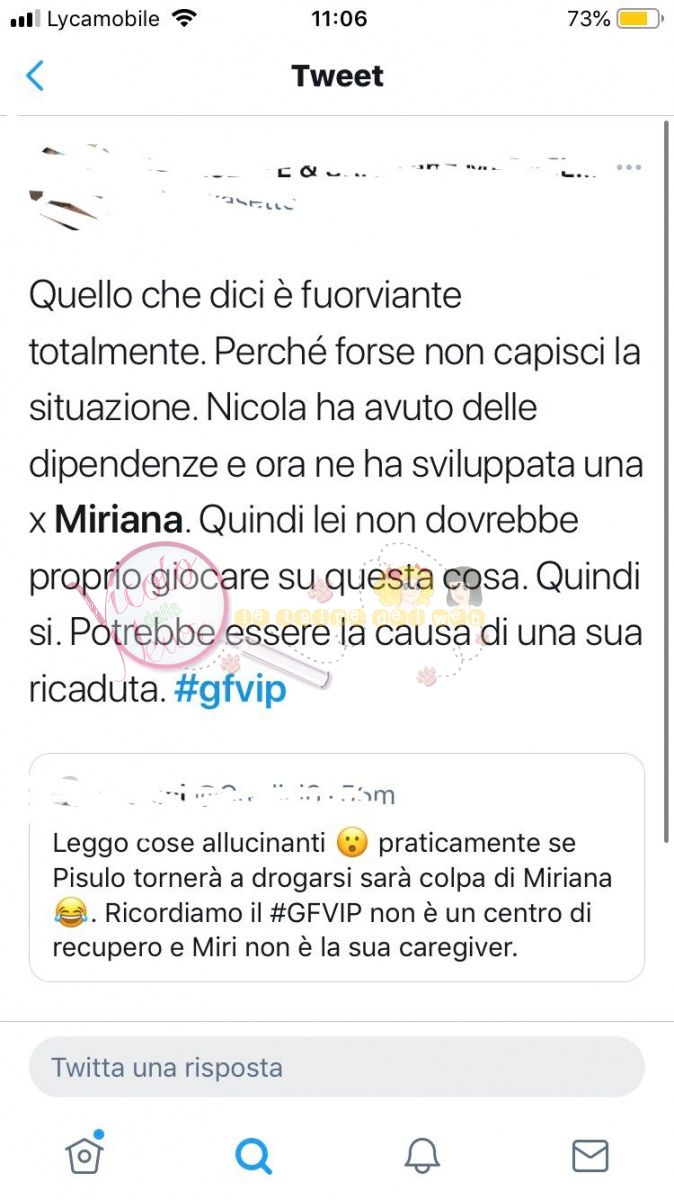Open the Home tab icon
The image size is (674, 1200).
point(84,1155)
